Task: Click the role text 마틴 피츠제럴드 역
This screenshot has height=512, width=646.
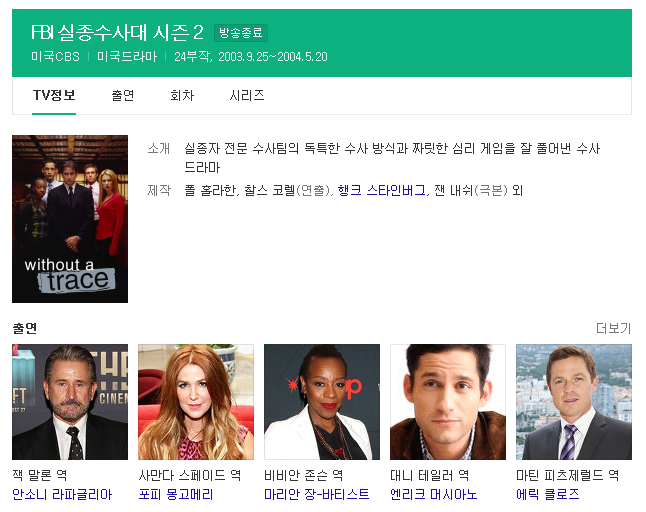Action: (567, 475)
